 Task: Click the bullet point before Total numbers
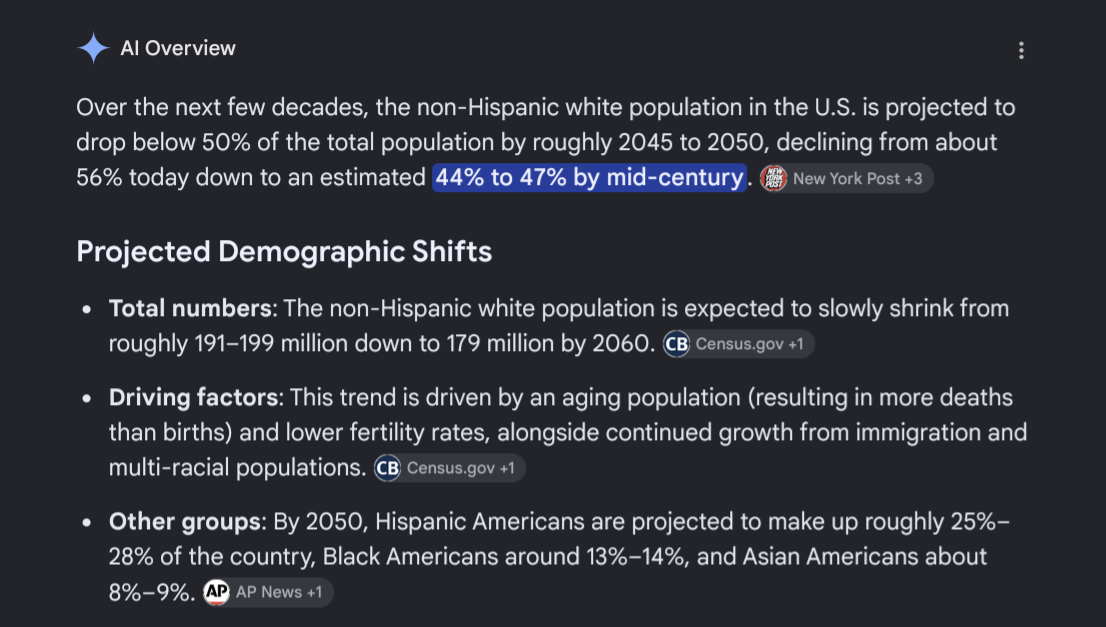tap(87, 310)
